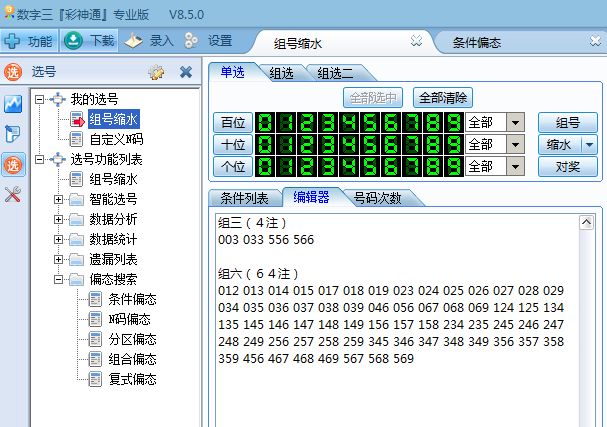Click the wrench tools sidebar icon
Image resolution: width=607 pixels, height=427 pixels.
(13, 194)
